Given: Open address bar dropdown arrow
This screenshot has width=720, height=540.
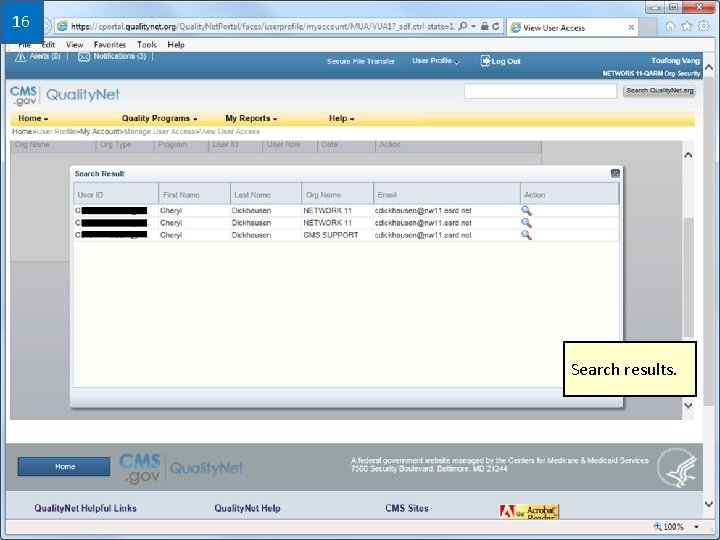Looking at the screenshot, I should (x=473, y=26).
